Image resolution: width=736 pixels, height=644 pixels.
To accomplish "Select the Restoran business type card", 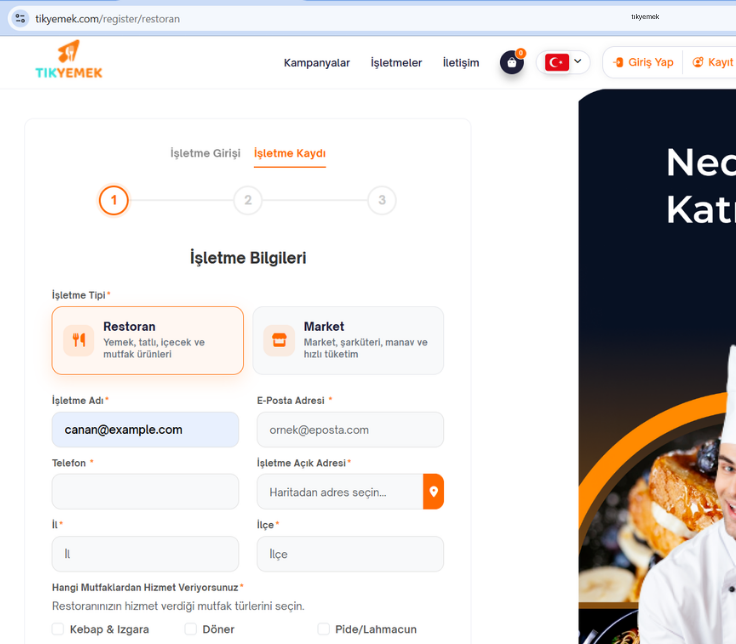I will [x=148, y=340].
